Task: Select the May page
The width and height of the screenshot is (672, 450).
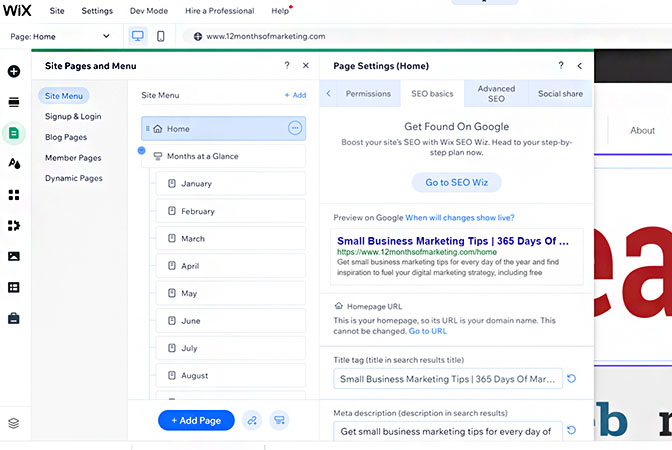Action: point(231,293)
